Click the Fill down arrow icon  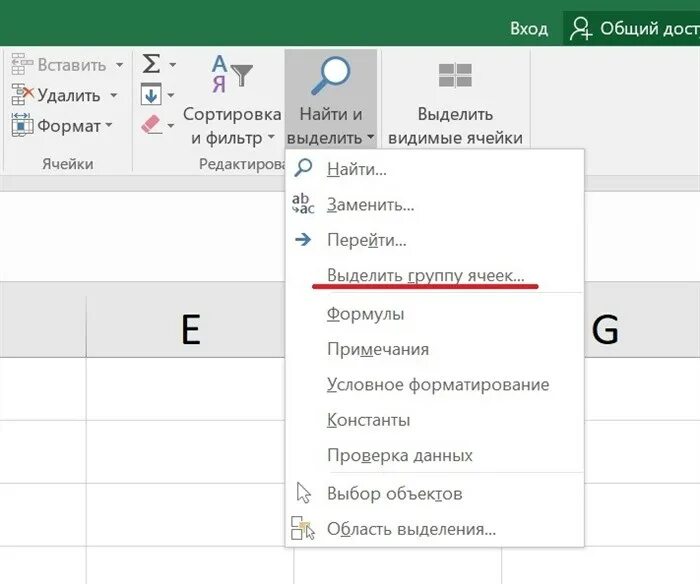pos(151,94)
